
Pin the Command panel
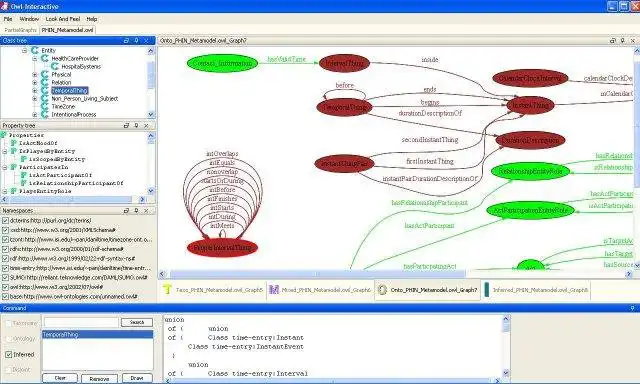coord(632,308)
